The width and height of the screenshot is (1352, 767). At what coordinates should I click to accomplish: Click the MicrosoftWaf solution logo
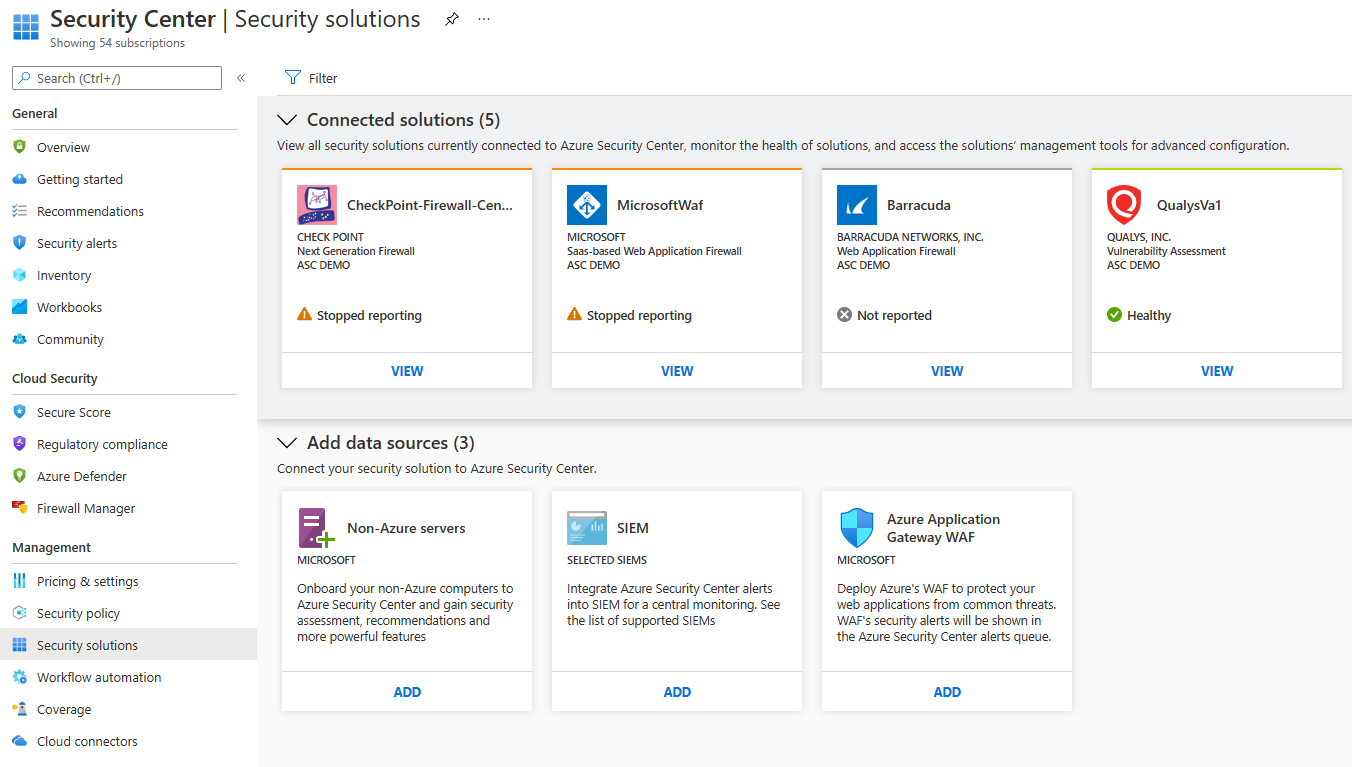(587, 205)
